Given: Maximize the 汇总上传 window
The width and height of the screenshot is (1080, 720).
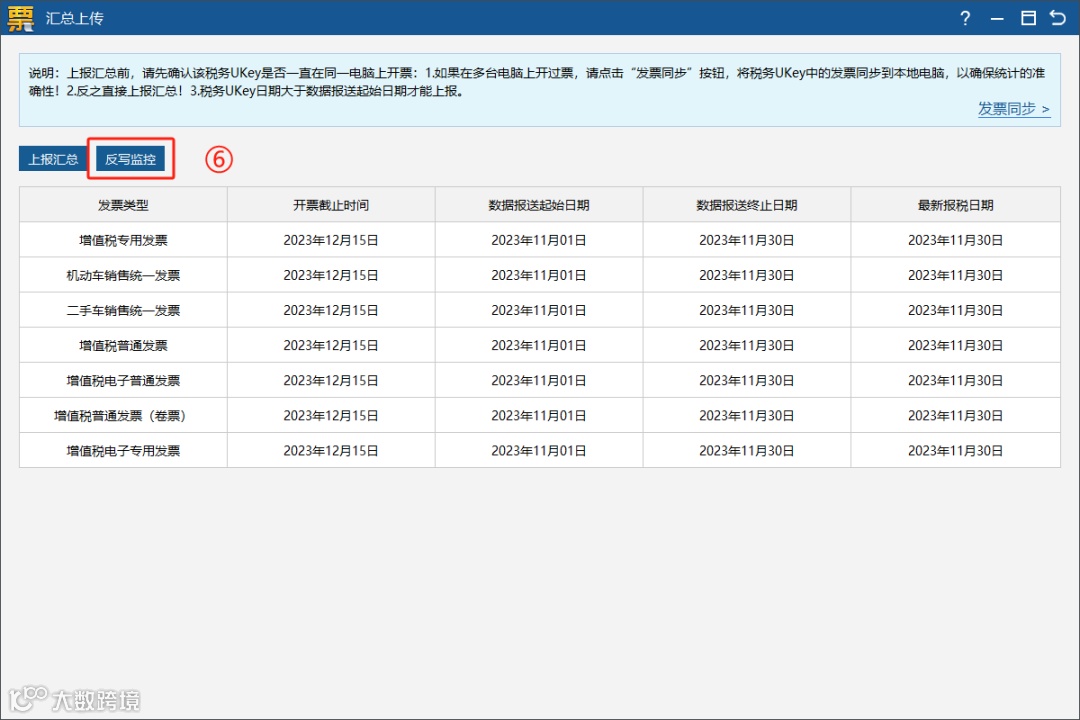Looking at the screenshot, I should click(1028, 18).
